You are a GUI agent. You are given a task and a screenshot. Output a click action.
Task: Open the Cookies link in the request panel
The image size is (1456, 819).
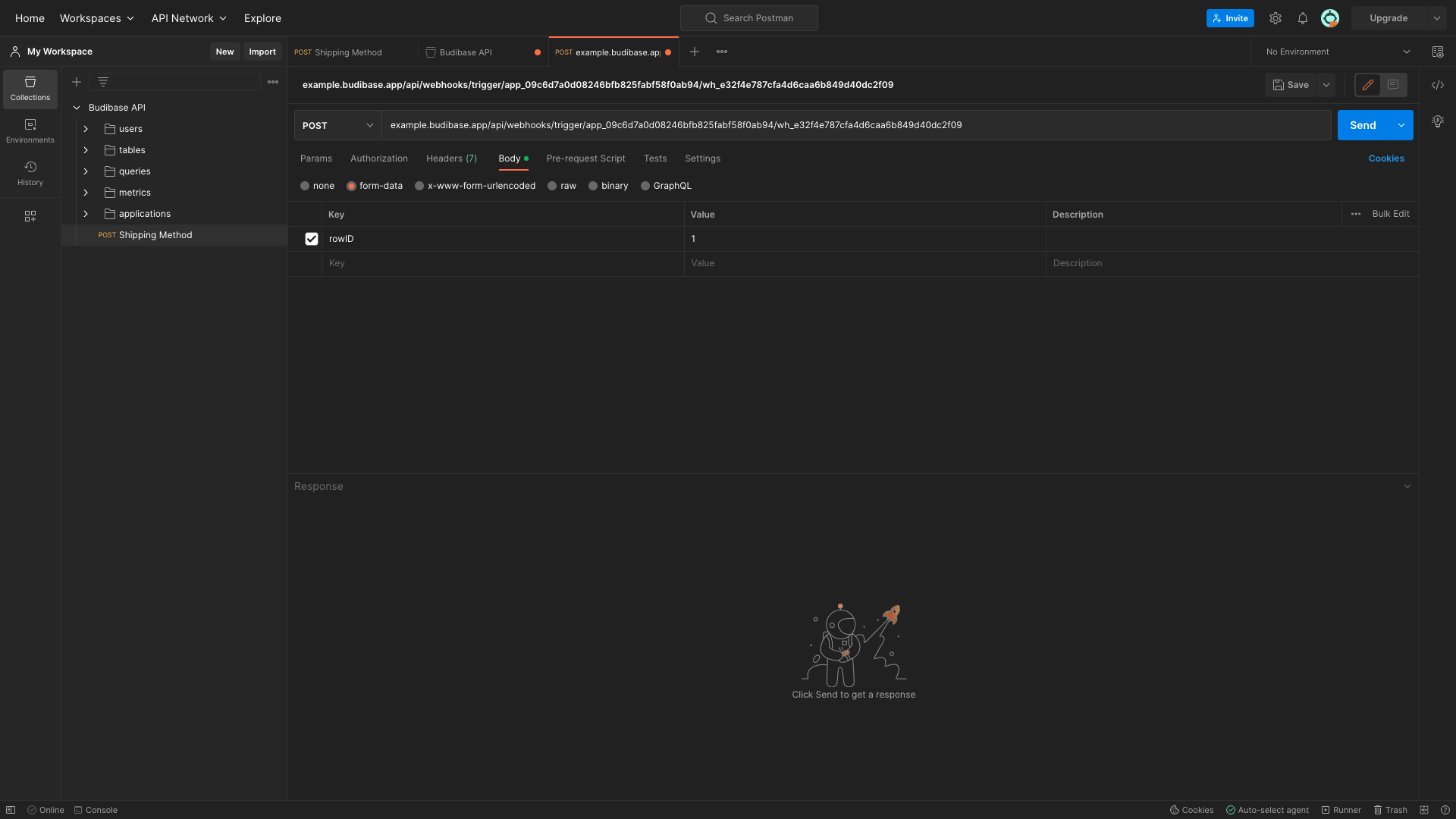point(1386,158)
